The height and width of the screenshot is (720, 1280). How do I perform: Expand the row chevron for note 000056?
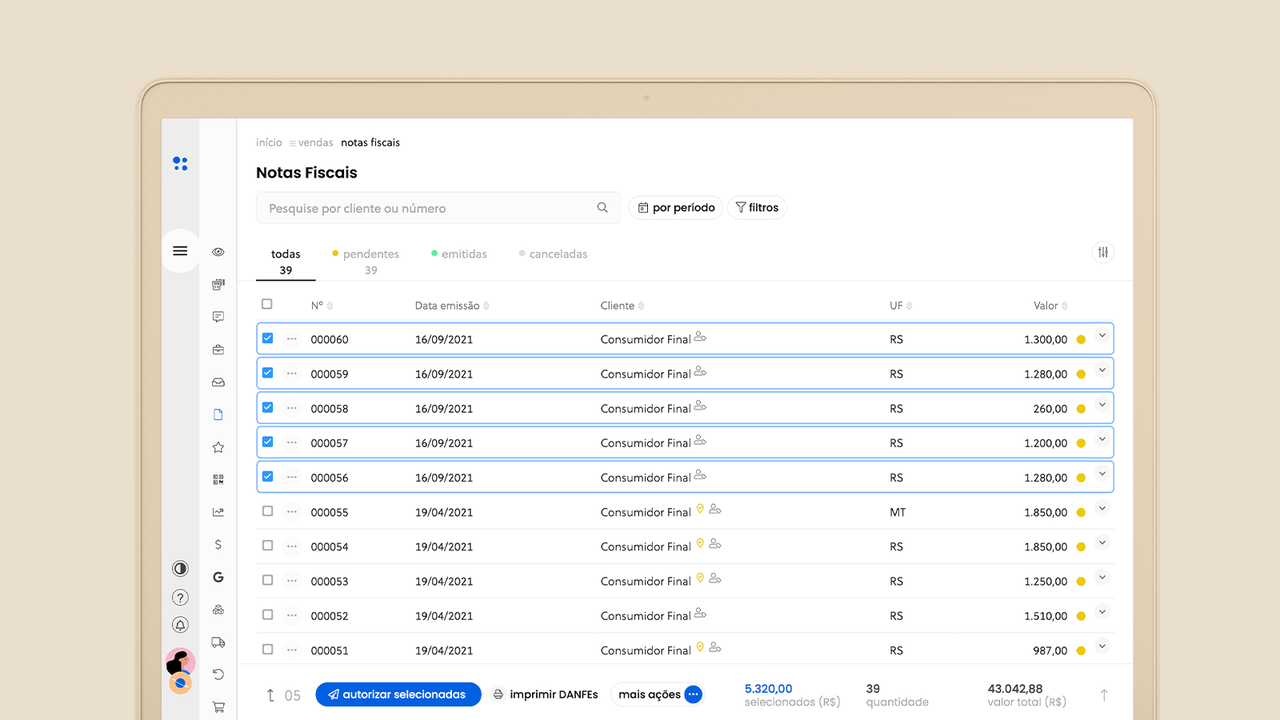[1102, 474]
